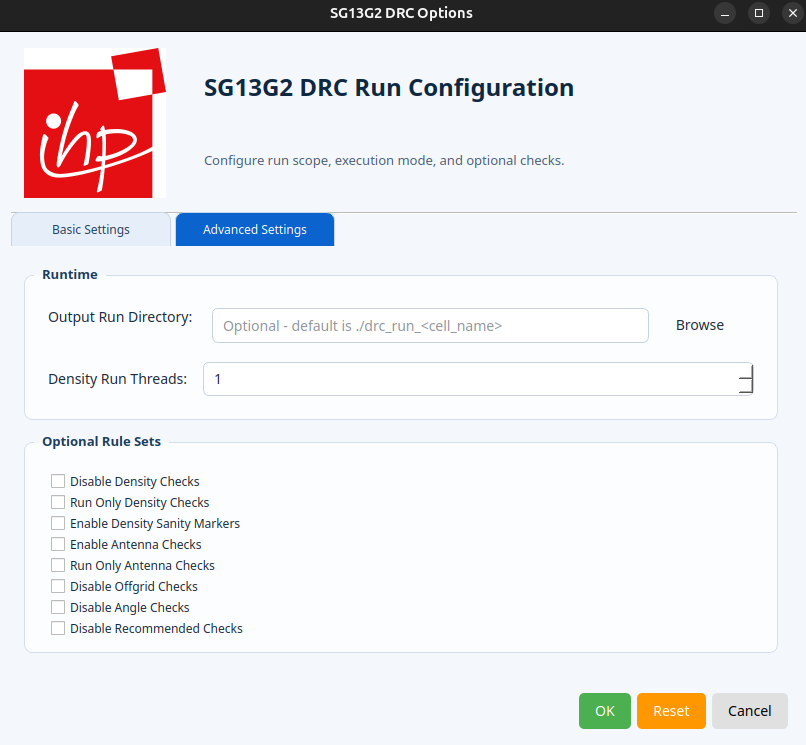806x745 pixels.
Task: Click the IHP logo image
Action: [95, 123]
